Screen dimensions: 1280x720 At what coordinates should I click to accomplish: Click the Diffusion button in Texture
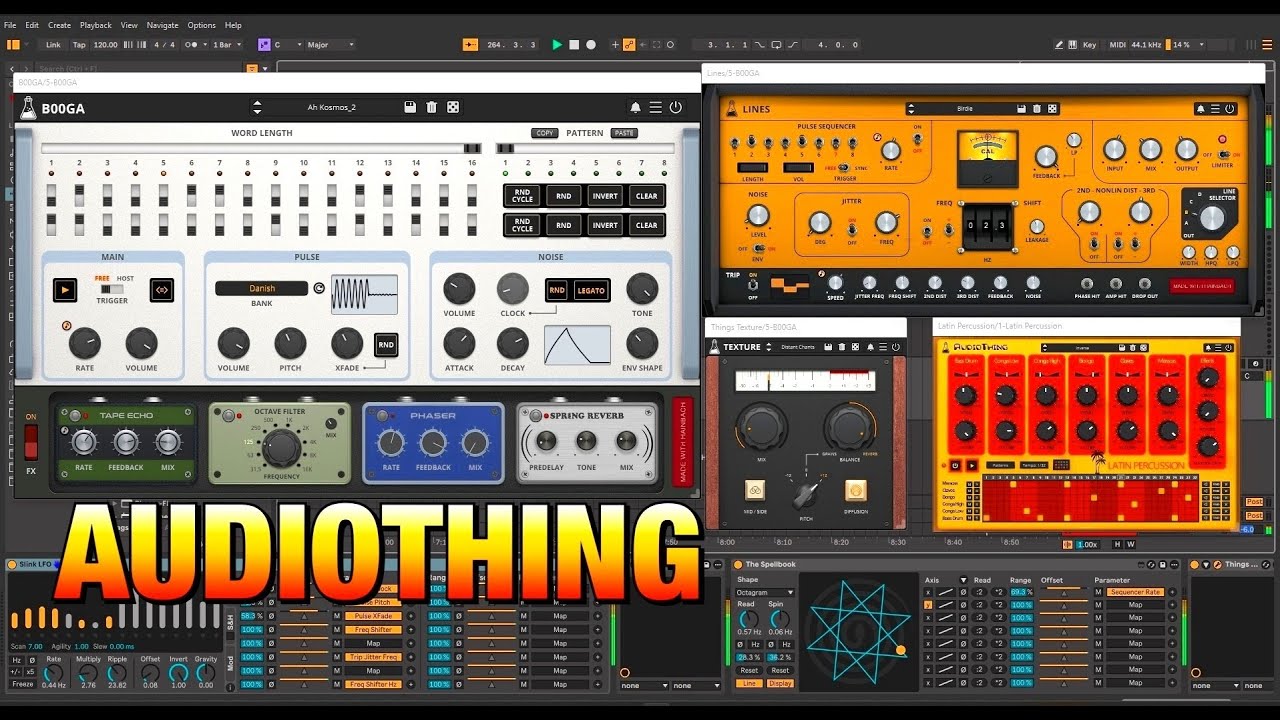point(855,489)
